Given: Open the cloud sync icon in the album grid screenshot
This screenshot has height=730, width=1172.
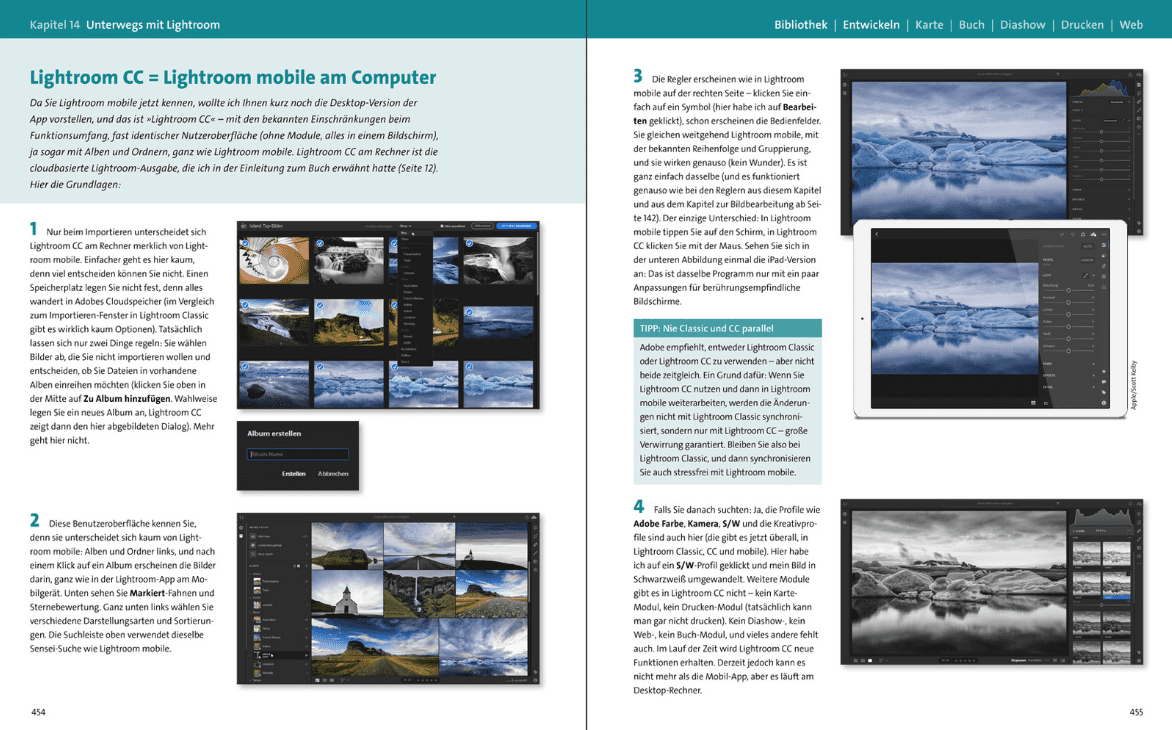Looking at the screenshot, I should click(534, 517).
